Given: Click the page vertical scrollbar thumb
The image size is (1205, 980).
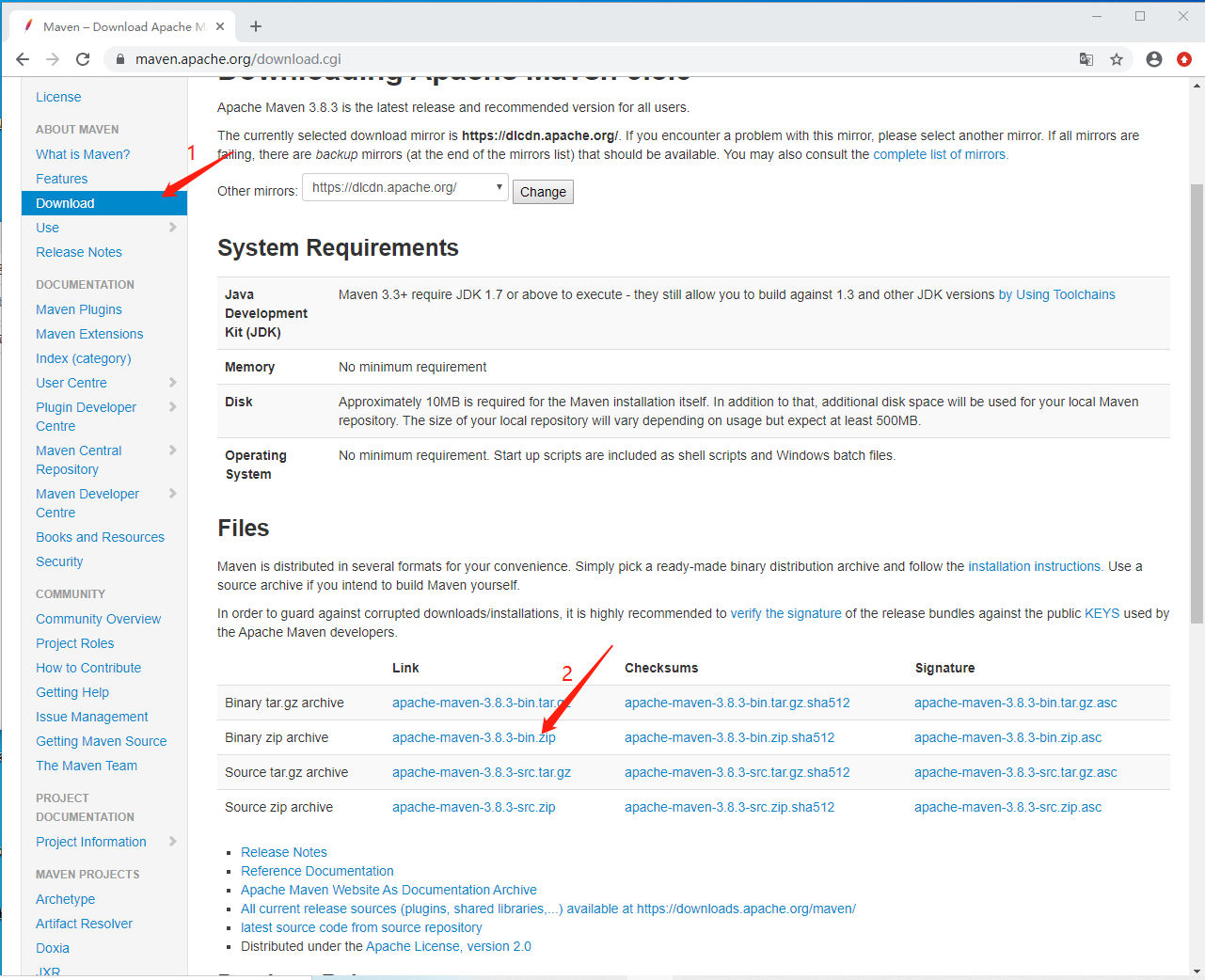Looking at the screenshot, I should pyautogui.click(x=1197, y=404).
